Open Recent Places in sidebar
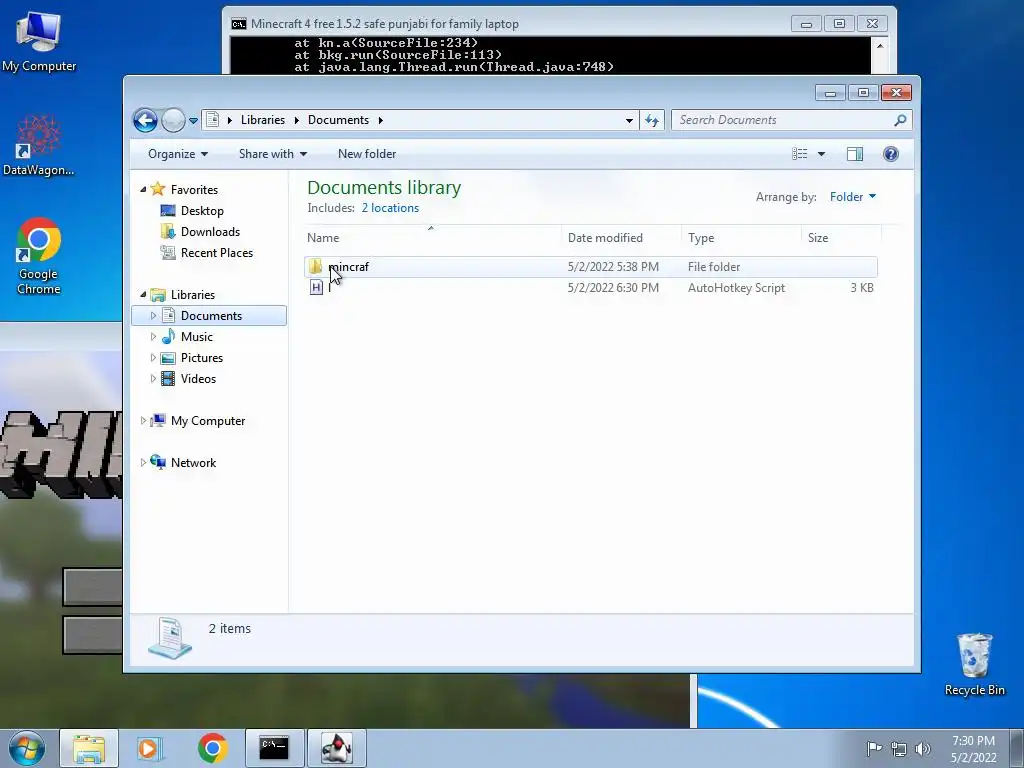The width and height of the screenshot is (1024, 768). 217,253
